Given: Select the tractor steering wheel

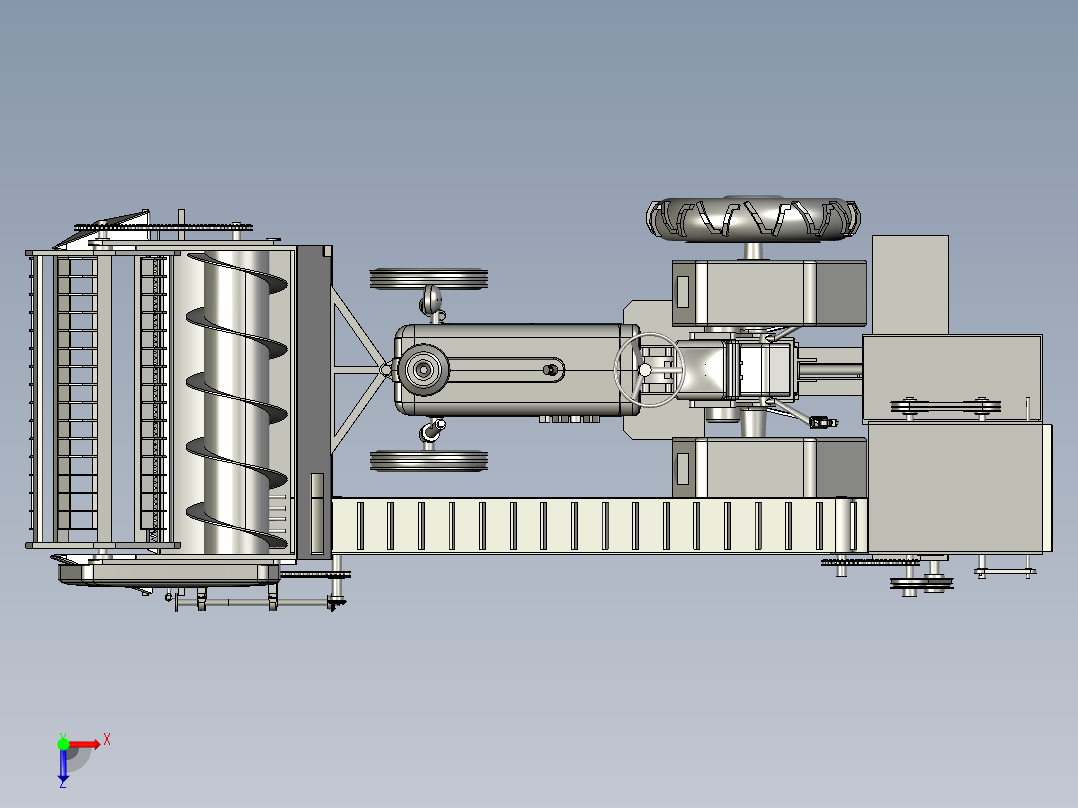Looking at the screenshot, I should point(648,370).
